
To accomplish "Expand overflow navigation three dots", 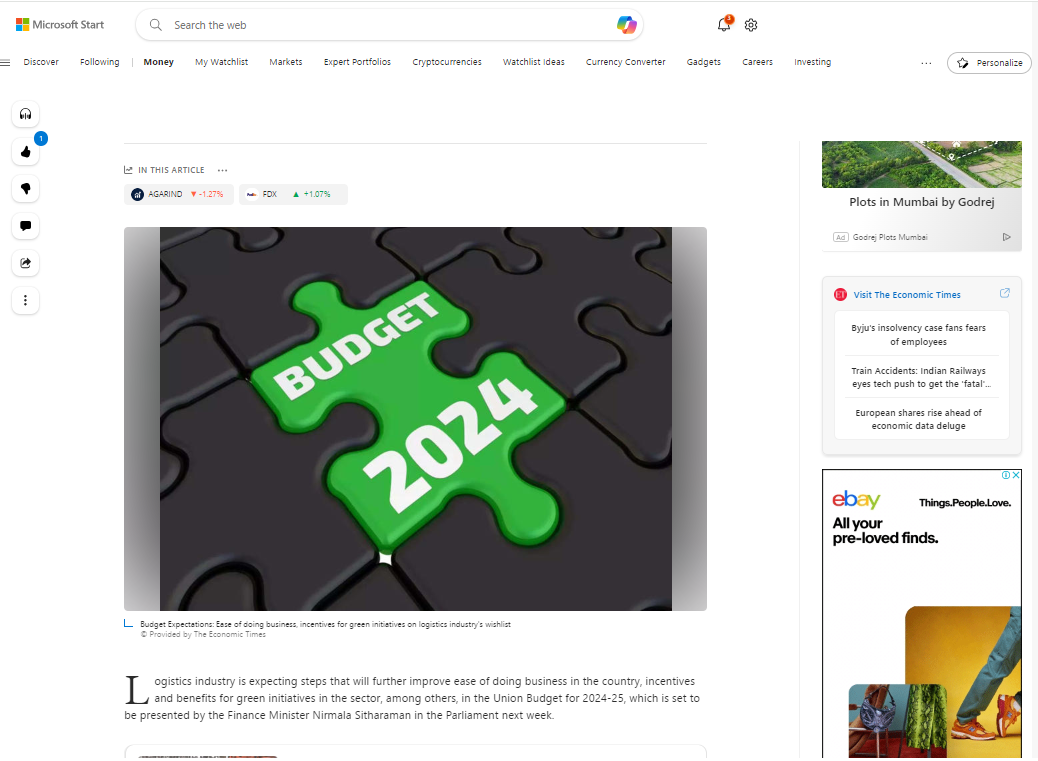I will click(926, 63).
